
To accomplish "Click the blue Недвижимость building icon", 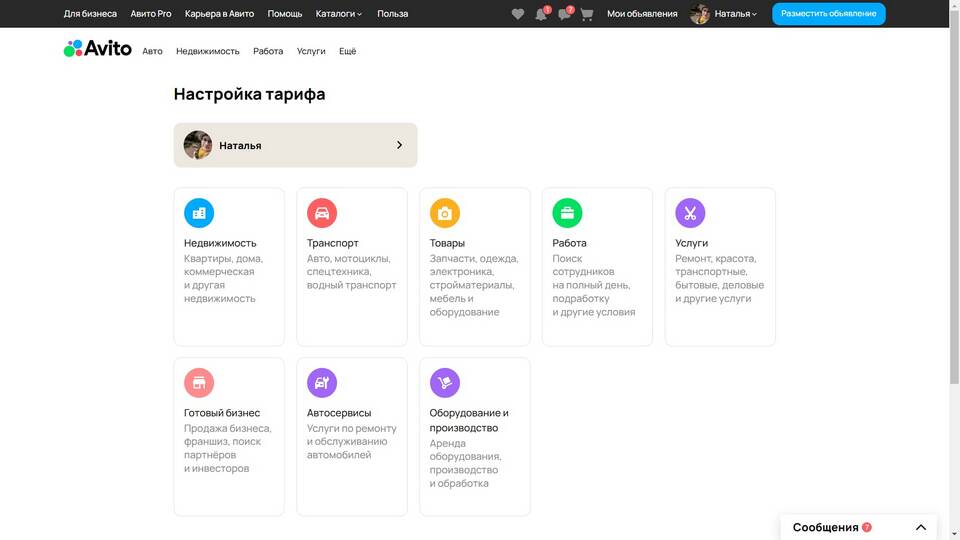I will (199, 213).
